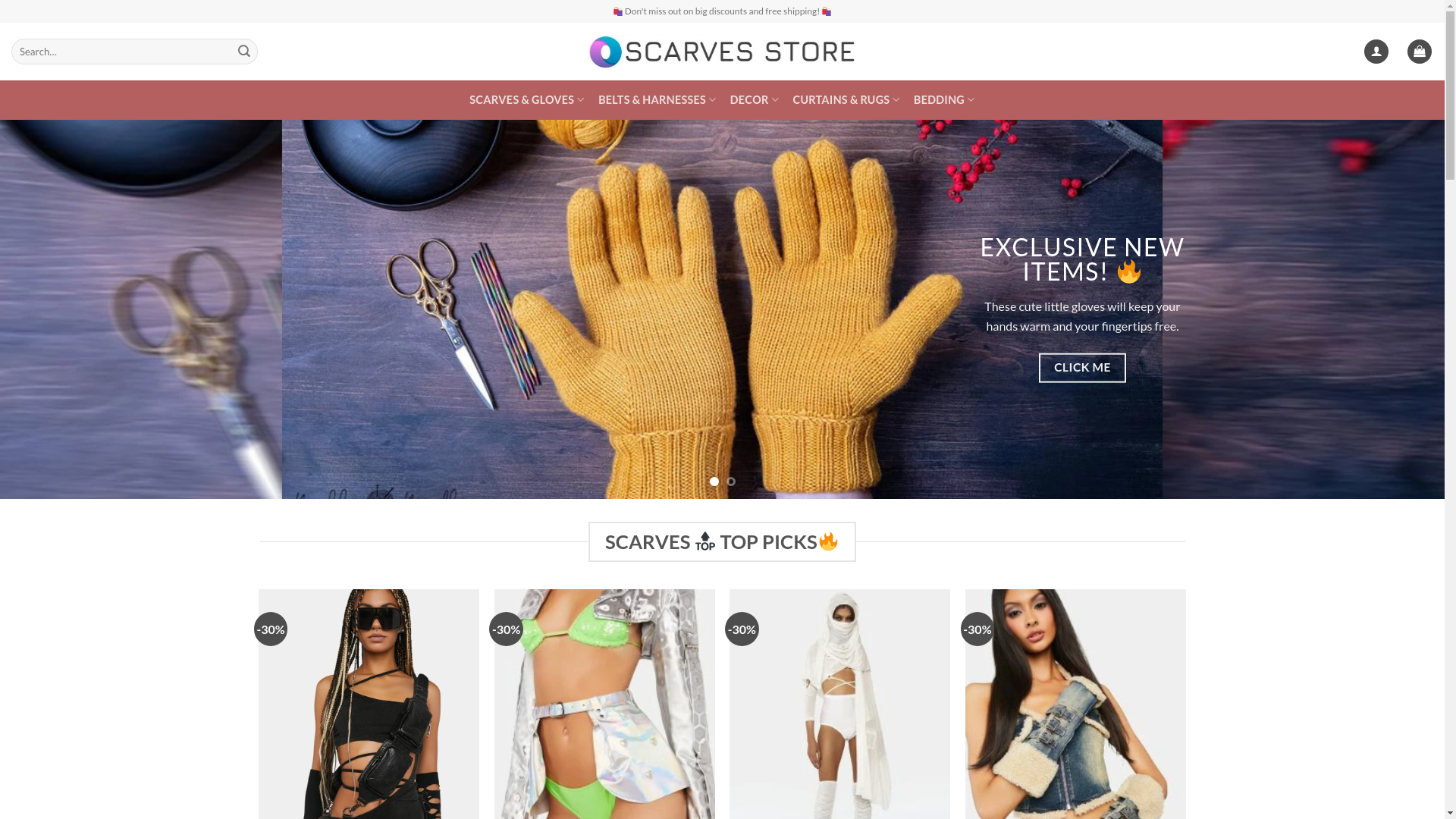Open the white hooded outfit product image
Viewport: 1456px width, 819px height.
click(x=839, y=704)
